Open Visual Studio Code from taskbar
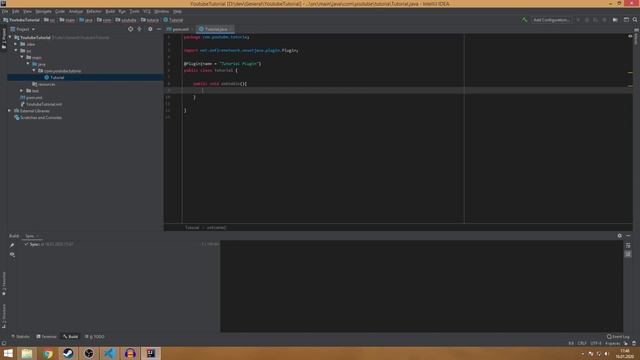 coord(110,353)
